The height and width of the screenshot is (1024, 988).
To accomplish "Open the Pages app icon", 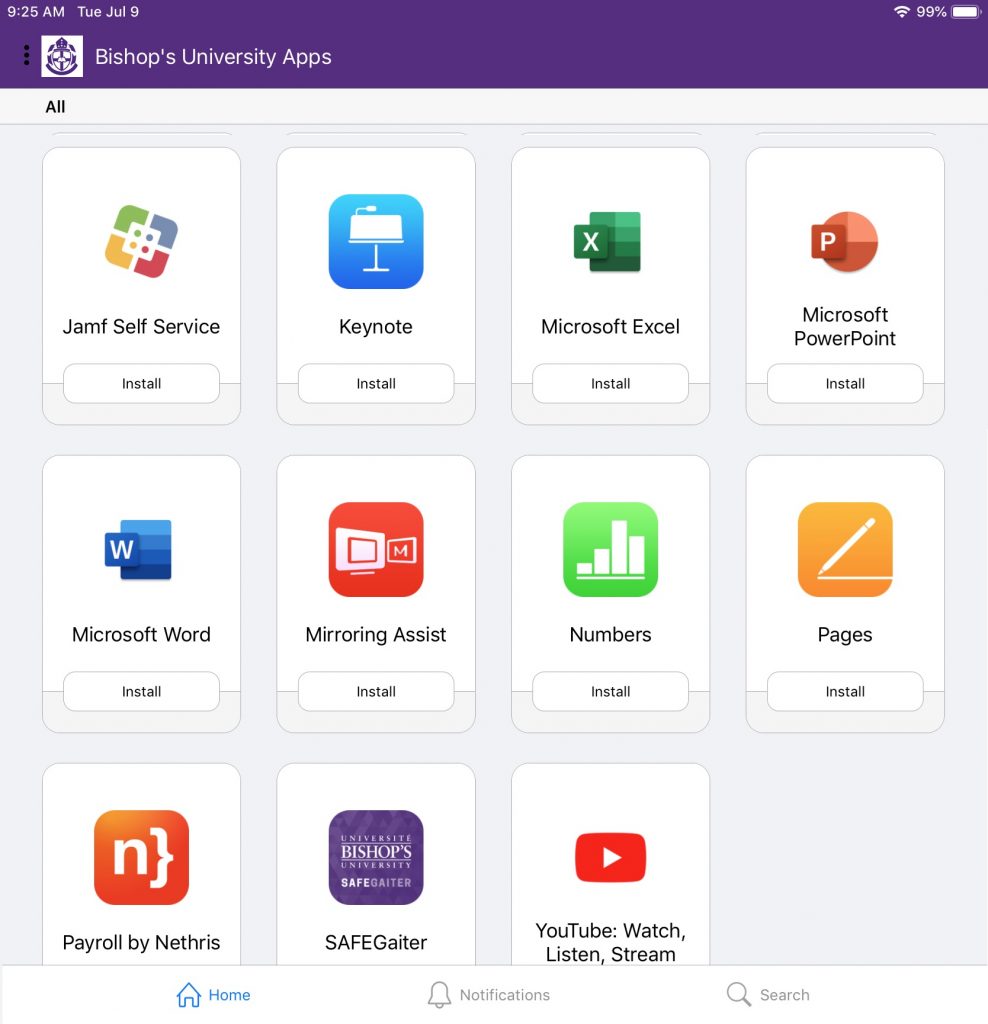I will point(845,549).
